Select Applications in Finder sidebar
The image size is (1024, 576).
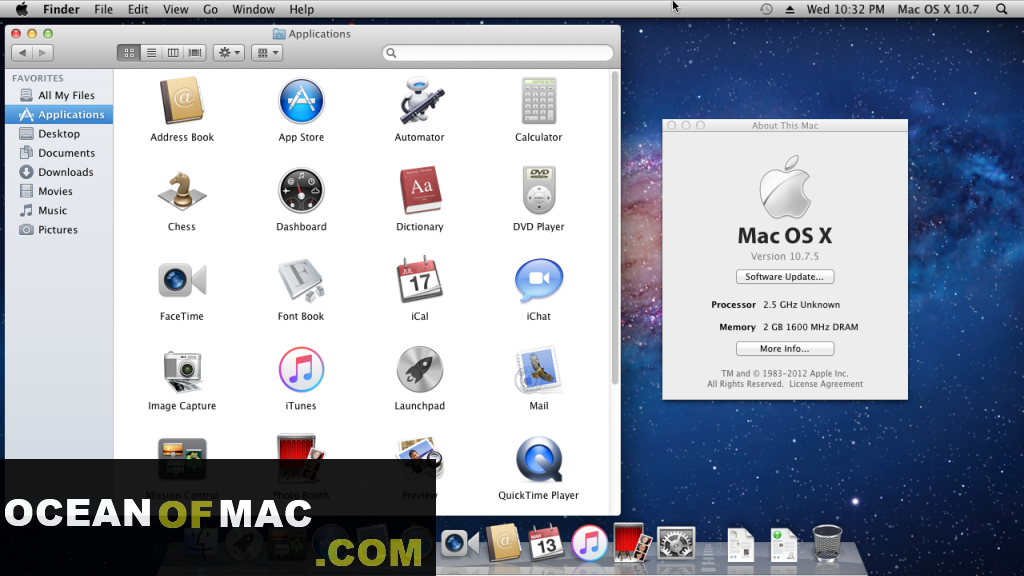(x=59, y=114)
